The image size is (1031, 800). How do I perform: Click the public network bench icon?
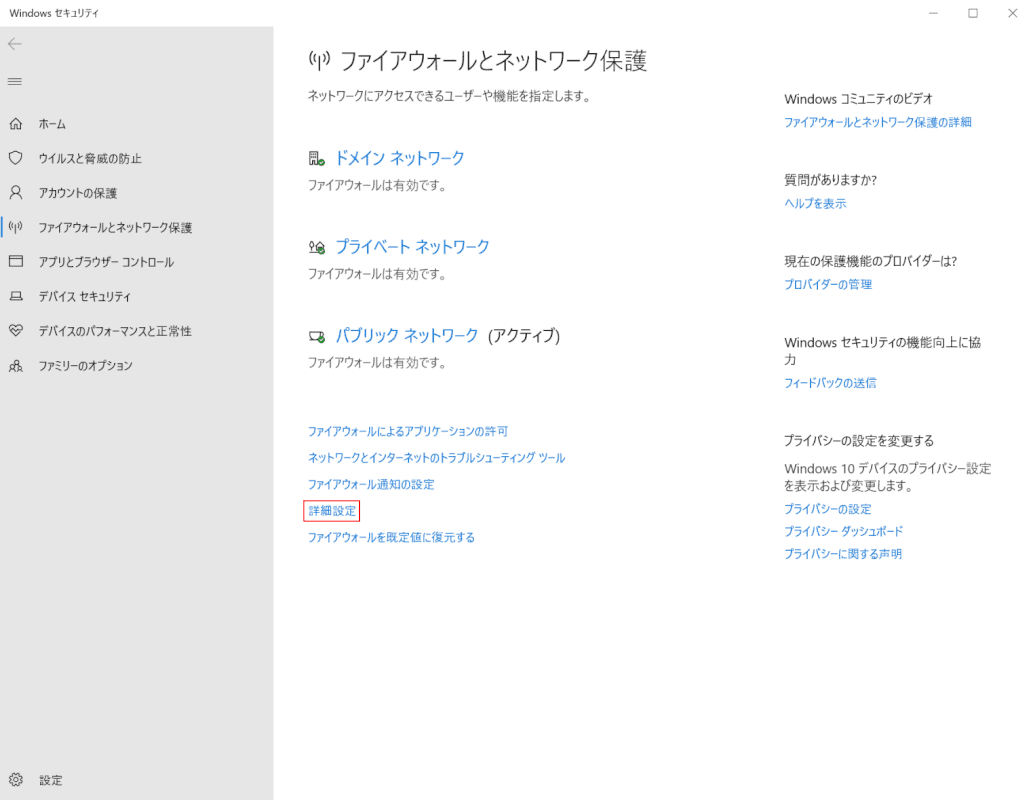coord(316,337)
